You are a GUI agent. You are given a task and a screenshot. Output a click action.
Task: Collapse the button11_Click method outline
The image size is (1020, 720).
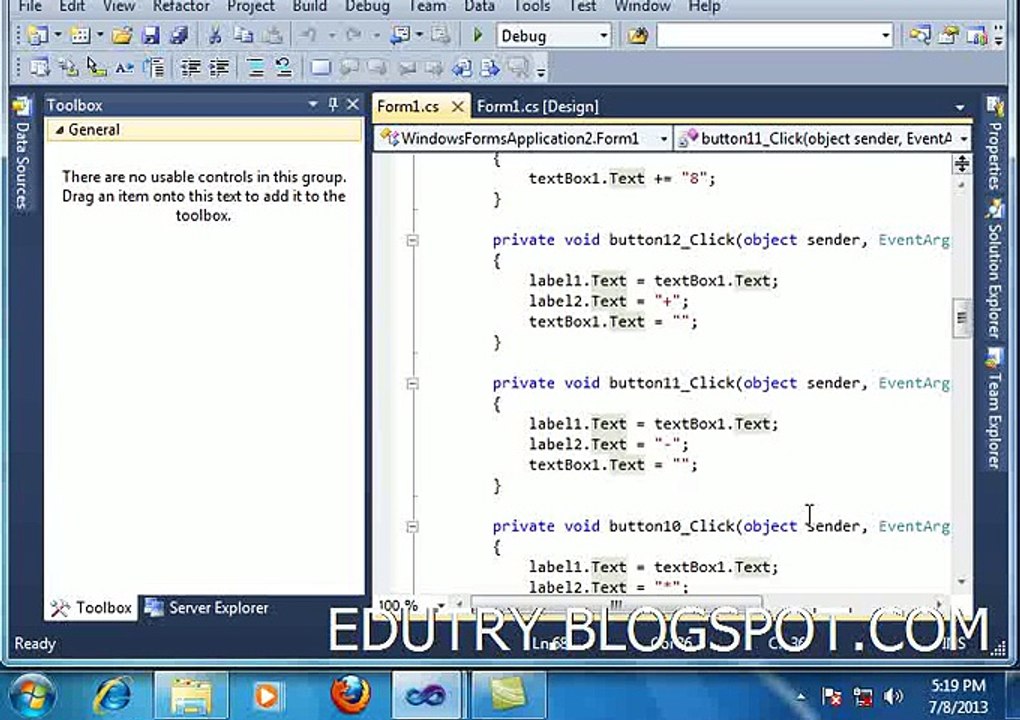click(412, 383)
